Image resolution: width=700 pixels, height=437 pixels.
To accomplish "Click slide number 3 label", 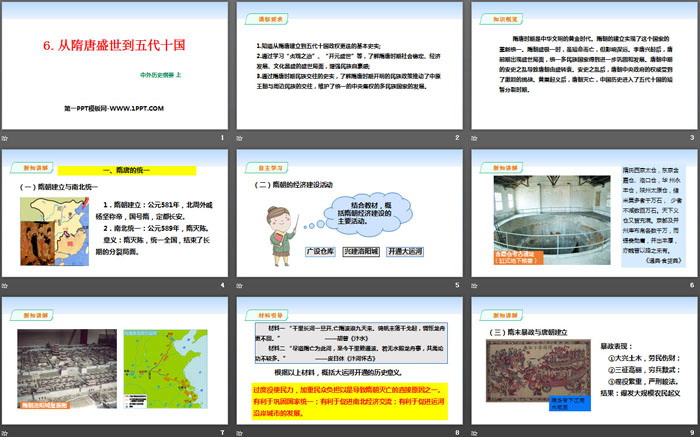I will pyautogui.click(x=692, y=138).
